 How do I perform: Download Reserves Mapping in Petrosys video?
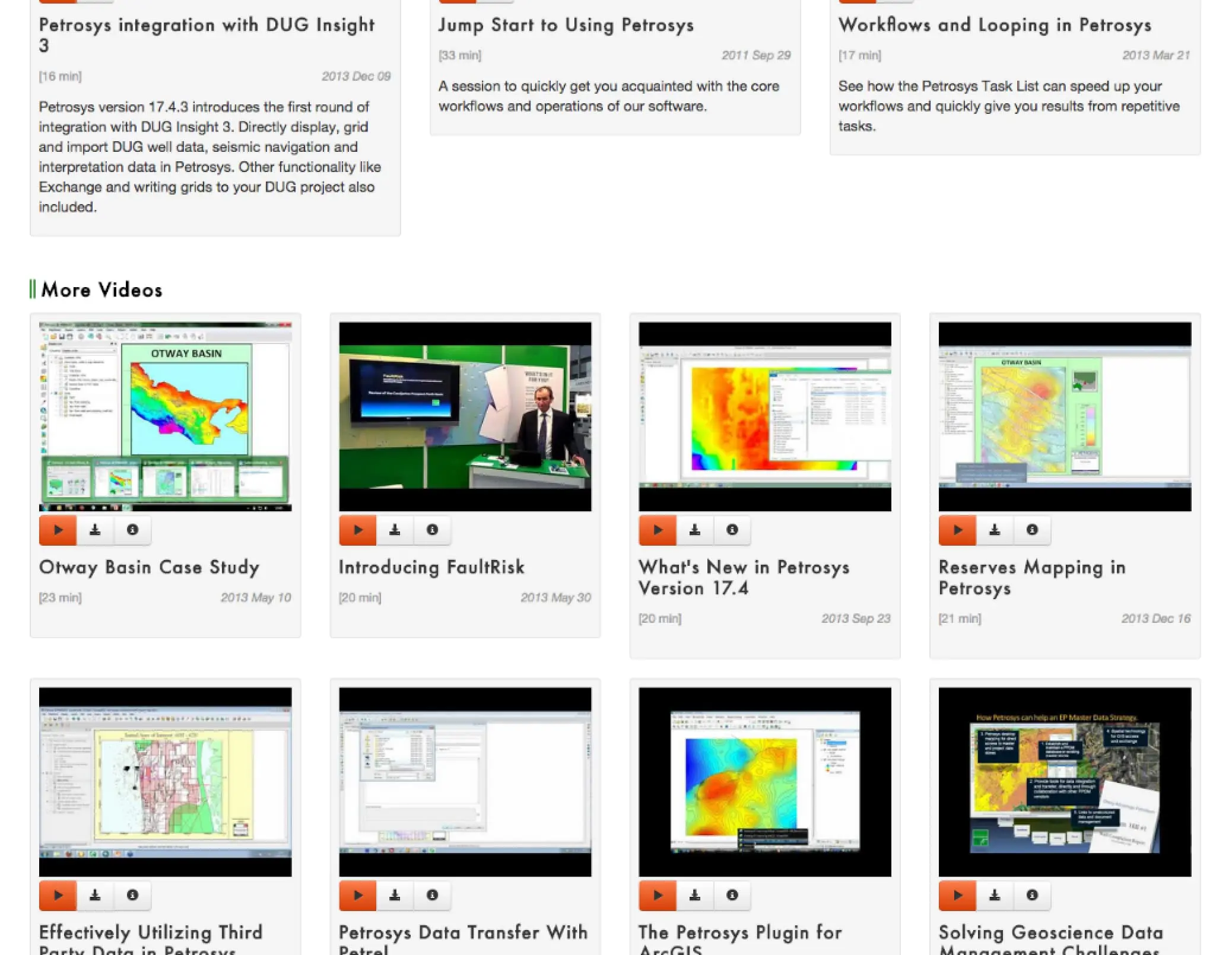click(x=995, y=530)
